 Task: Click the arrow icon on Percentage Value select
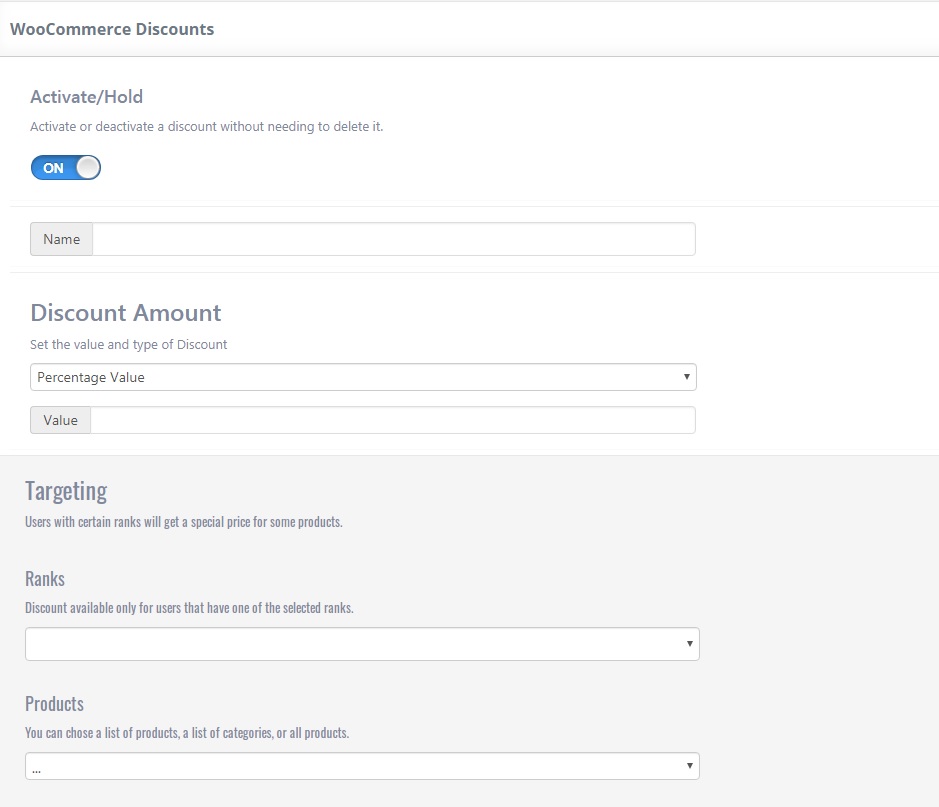[686, 377]
